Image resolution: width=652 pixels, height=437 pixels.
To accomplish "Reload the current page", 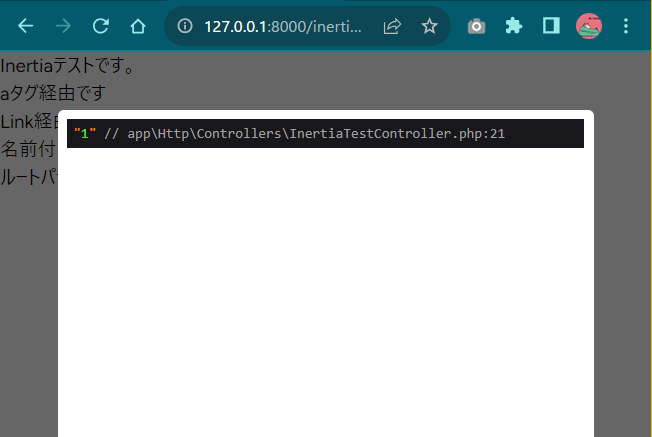I will coord(101,26).
